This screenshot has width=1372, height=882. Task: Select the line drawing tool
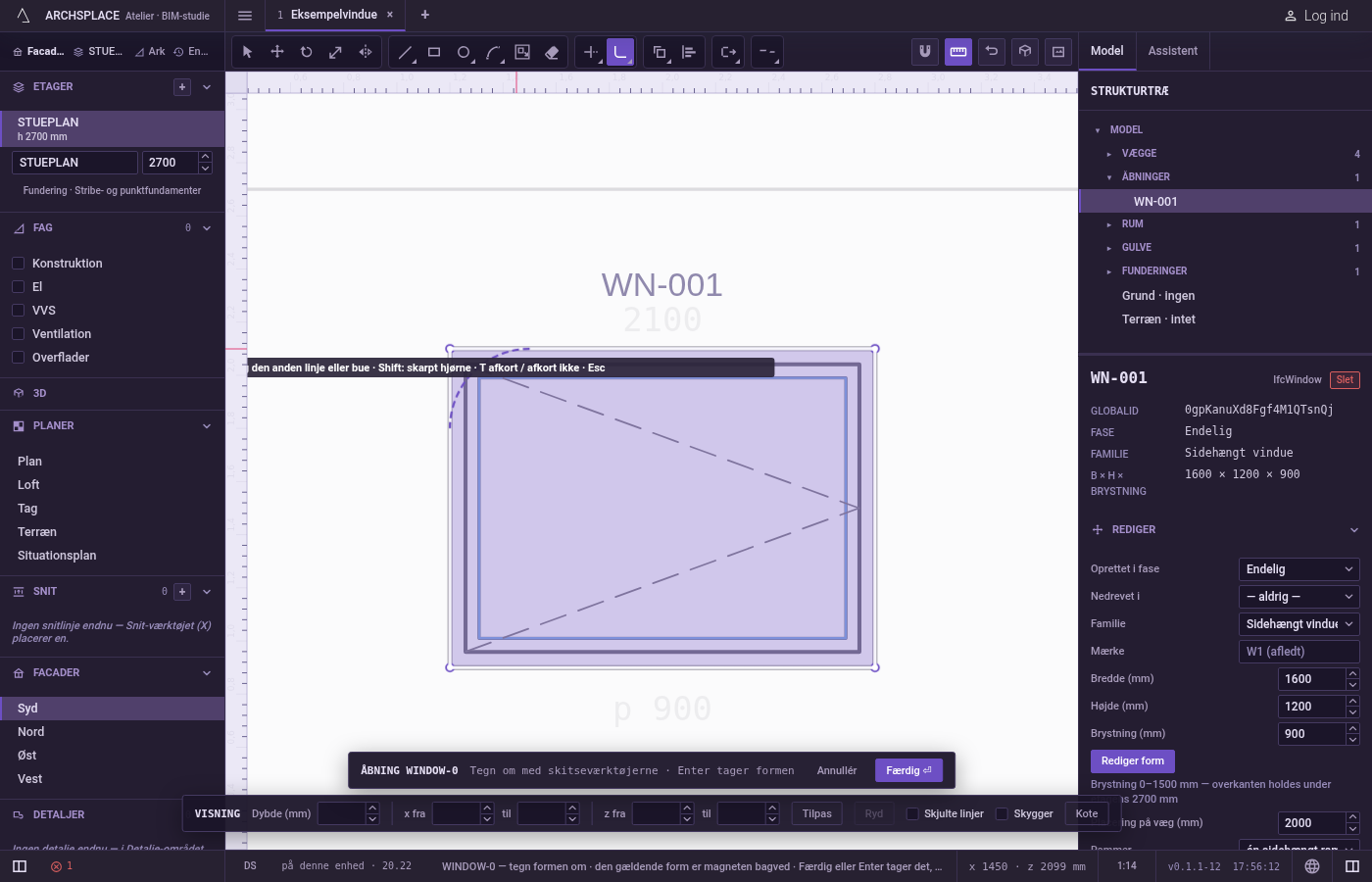(405, 52)
